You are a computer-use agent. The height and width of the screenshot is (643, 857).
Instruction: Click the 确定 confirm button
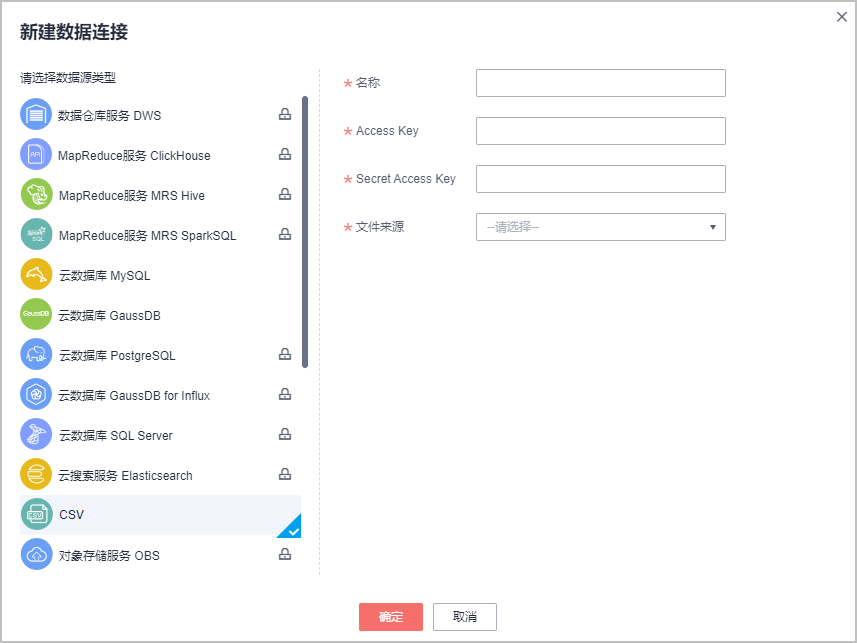click(x=391, y=617)
